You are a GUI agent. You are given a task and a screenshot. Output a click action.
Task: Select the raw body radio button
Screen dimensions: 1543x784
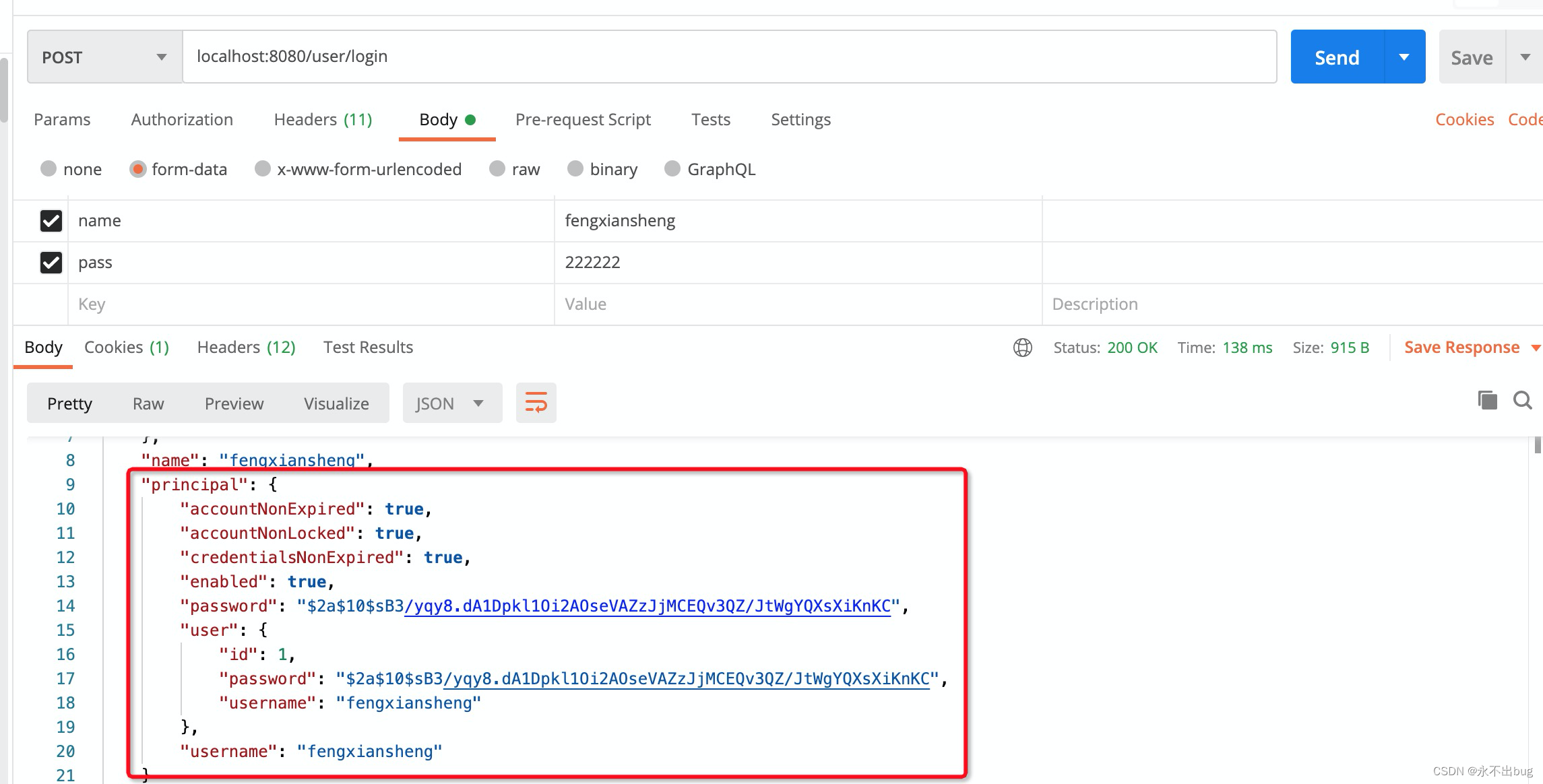497,169
